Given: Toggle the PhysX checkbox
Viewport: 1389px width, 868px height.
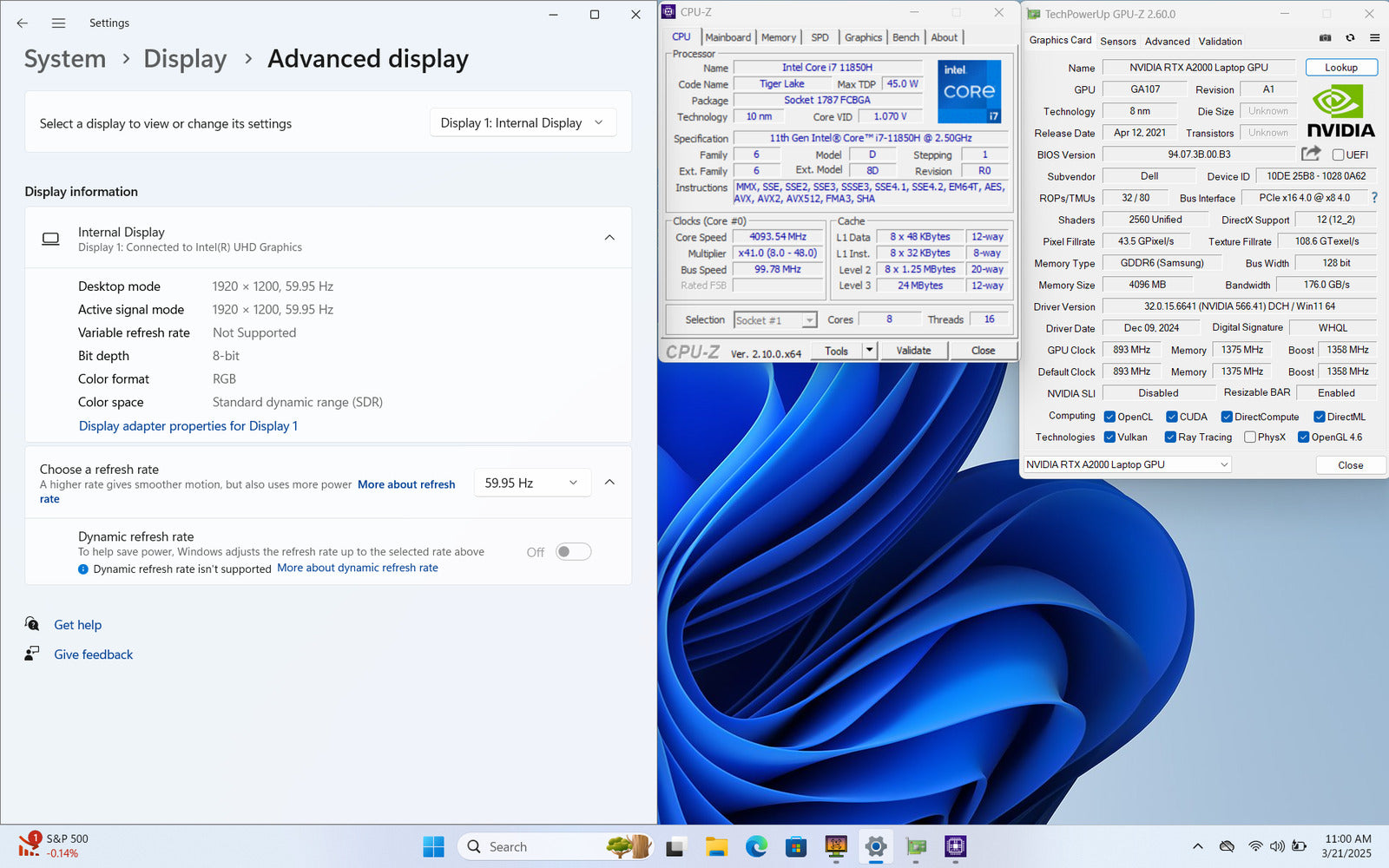Looking at the screenshot, I should pyautogui.click(x=1250, y=437).
